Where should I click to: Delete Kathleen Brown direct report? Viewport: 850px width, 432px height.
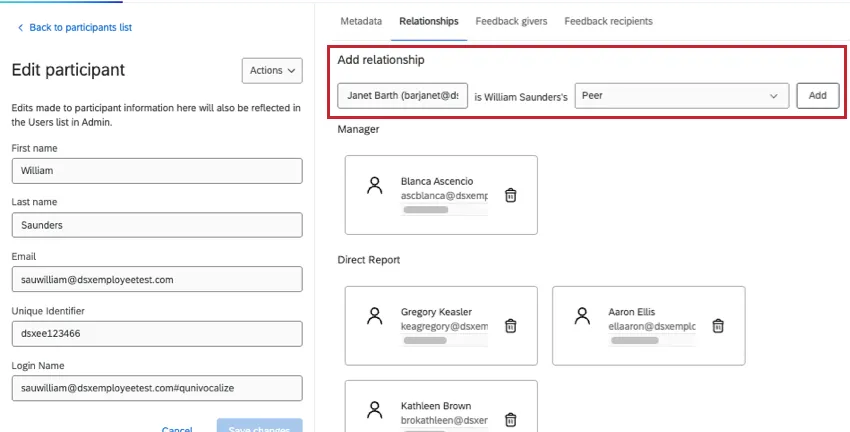[510, 420]
